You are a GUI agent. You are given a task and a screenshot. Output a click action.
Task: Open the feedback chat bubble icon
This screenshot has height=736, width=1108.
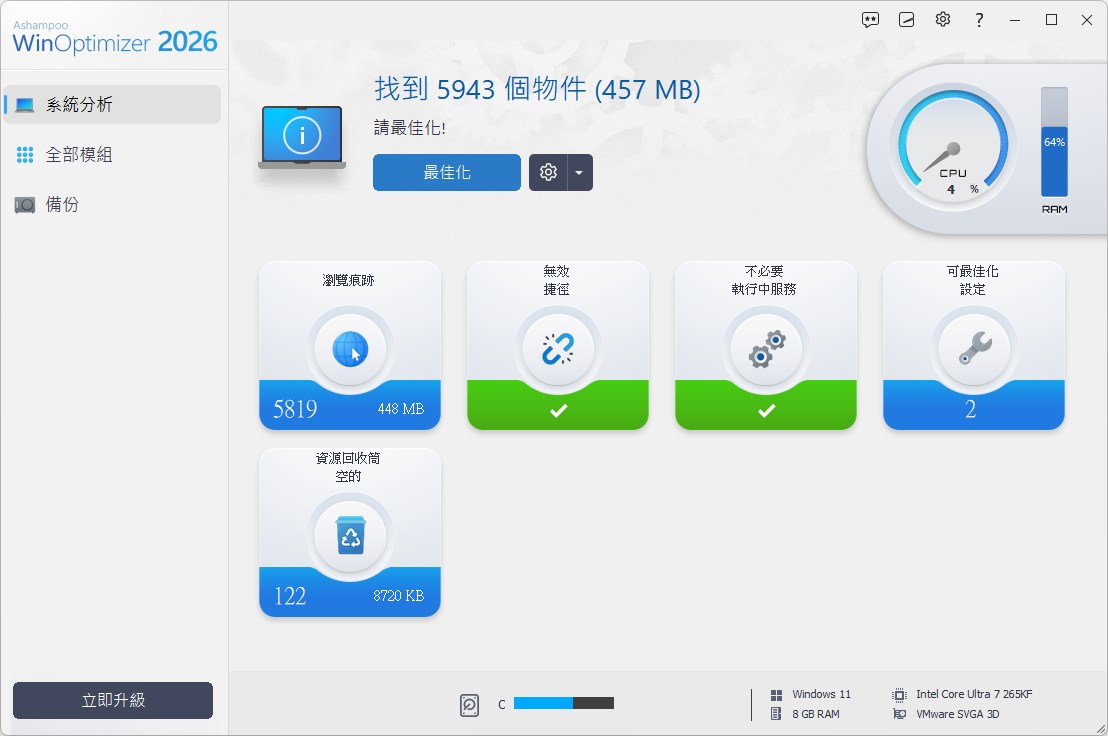point(870,20)
